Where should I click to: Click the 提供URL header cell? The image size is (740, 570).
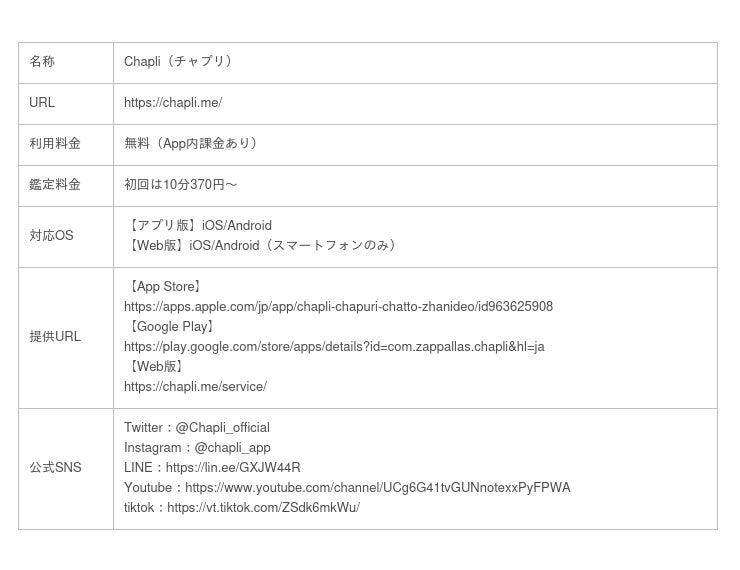tap(66, 338)
